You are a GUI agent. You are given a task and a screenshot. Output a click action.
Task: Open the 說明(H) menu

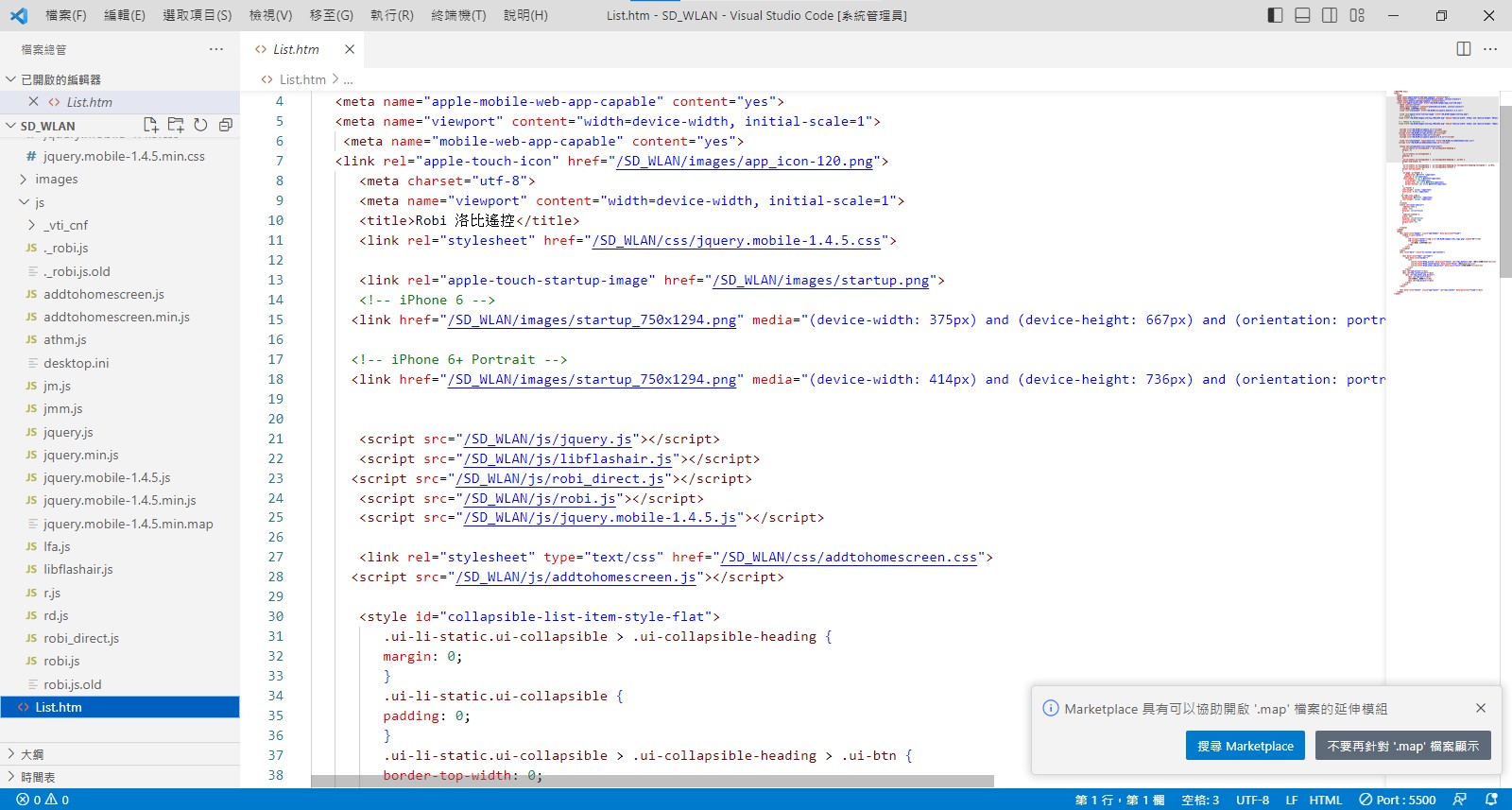tap(525, 15)
